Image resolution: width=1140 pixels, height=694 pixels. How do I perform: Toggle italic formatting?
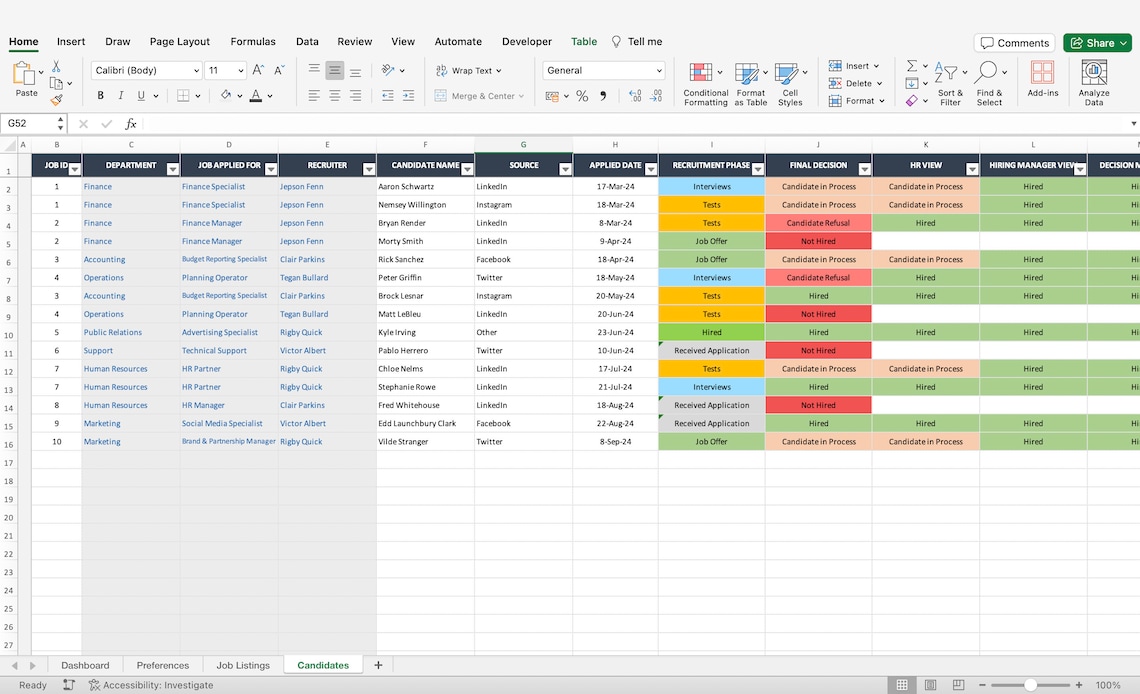119,94
